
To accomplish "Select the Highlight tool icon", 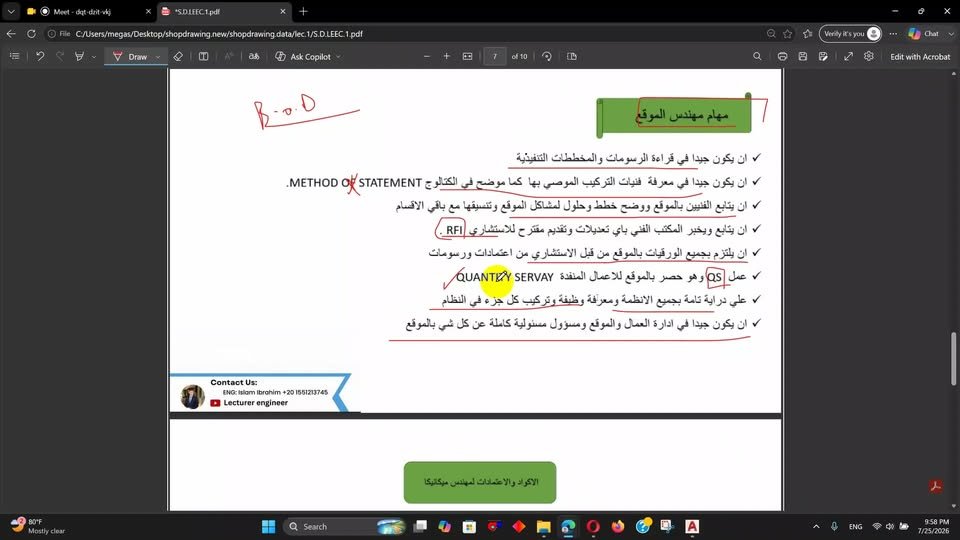I will 79,56.
